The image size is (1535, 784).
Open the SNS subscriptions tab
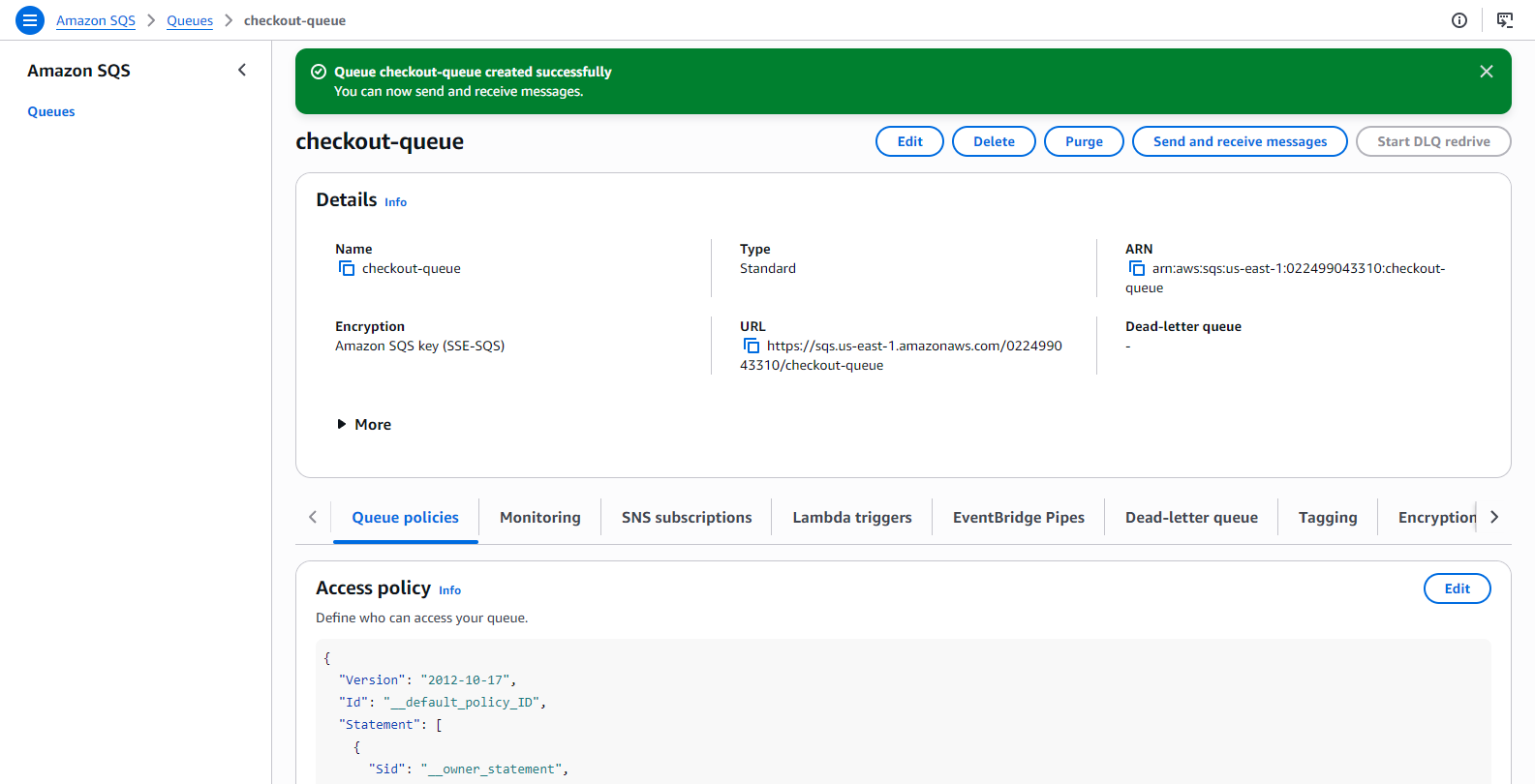pos(687,518)
